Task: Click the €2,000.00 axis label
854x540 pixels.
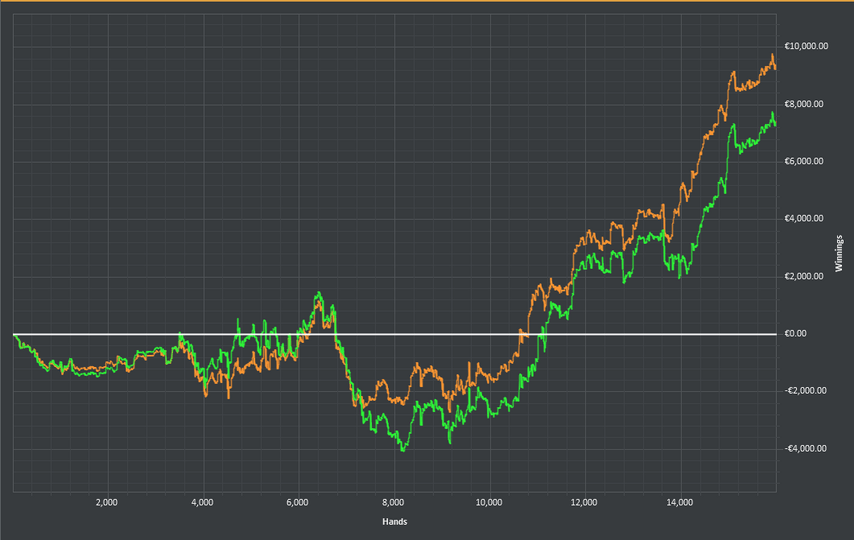Action: coord(803,276)
